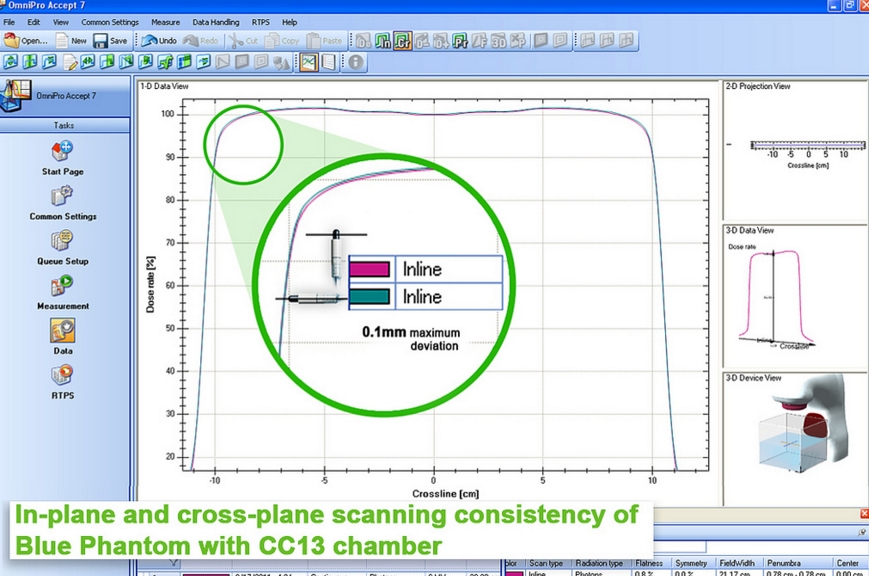869x576 pixels.
Task: Click the greyed-out Redo button
Action: [x=201, y=40]
